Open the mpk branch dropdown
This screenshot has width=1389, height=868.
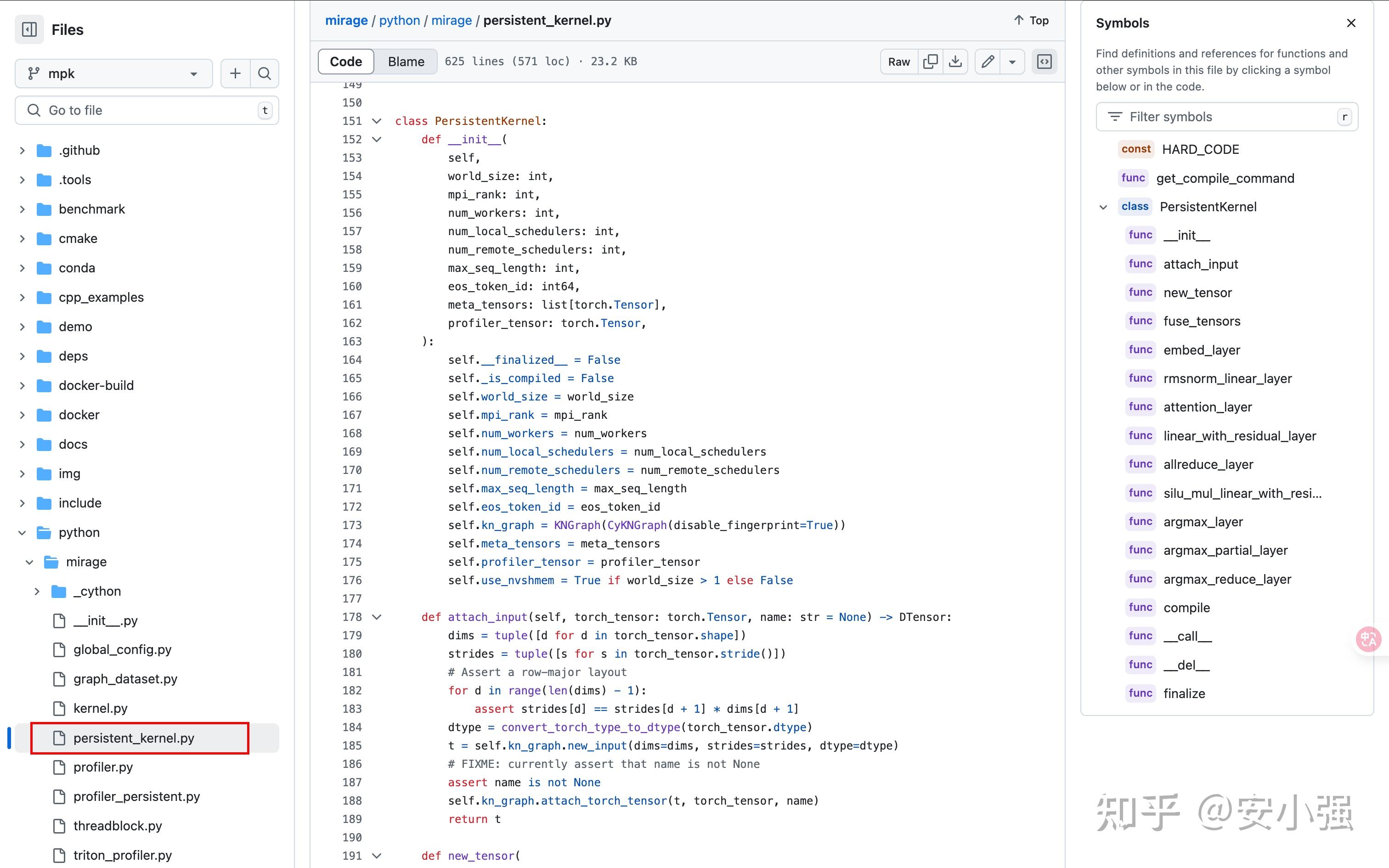click(x=113, y=73)
